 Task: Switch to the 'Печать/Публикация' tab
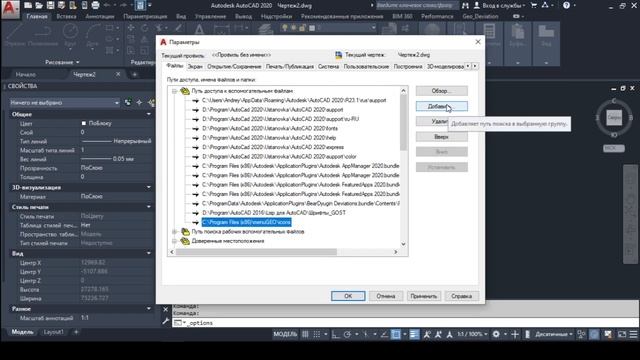click(x=290, y=66)
